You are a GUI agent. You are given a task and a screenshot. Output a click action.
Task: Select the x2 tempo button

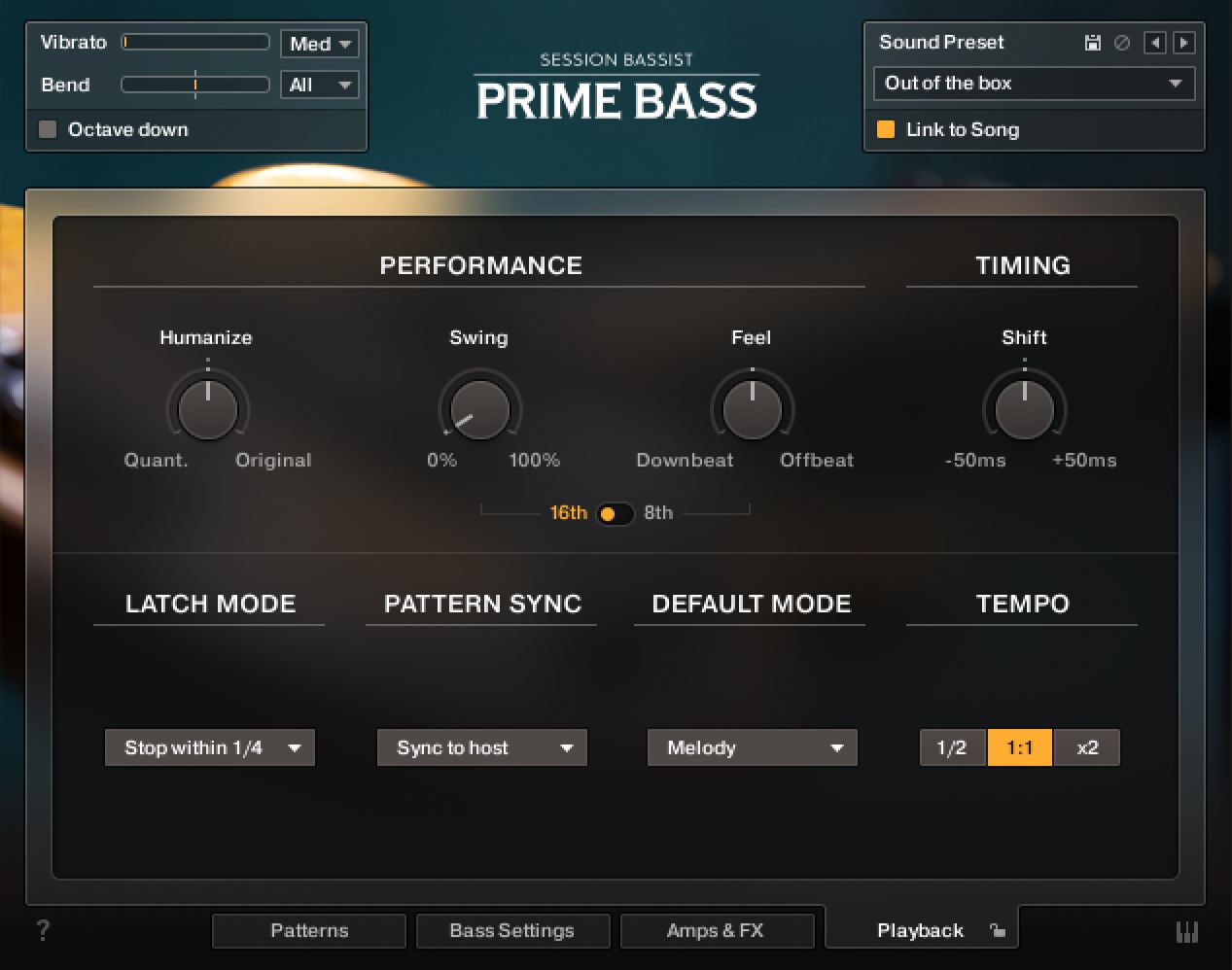point(1086,747)
